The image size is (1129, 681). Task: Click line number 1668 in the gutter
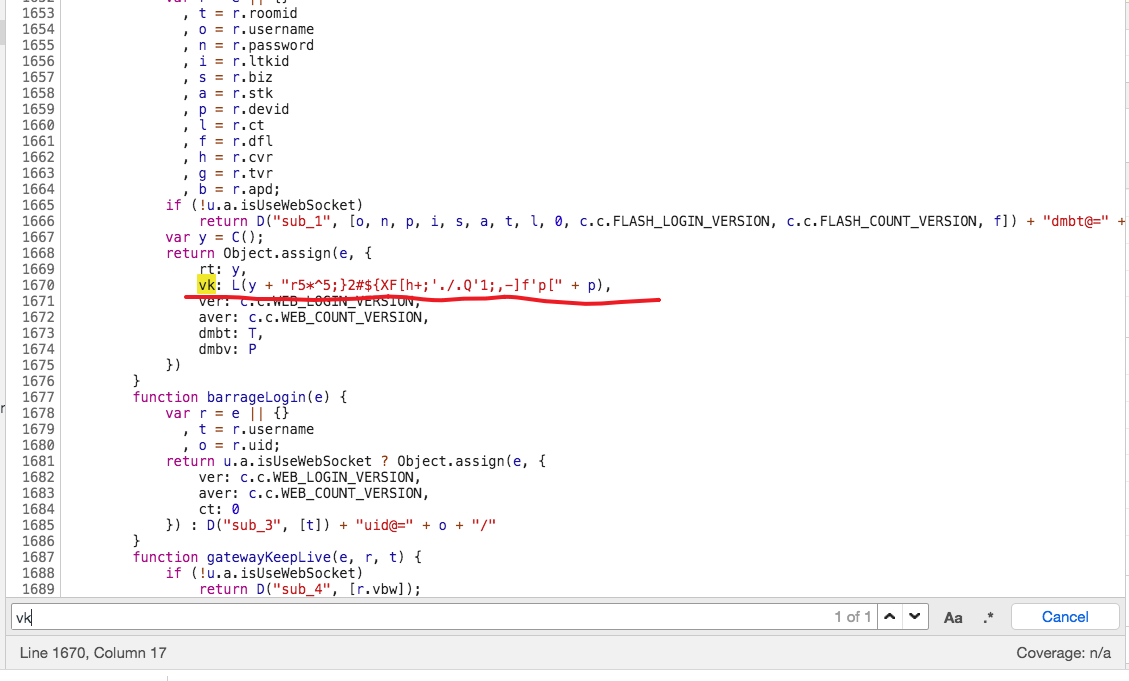click(x=38, y=253)
